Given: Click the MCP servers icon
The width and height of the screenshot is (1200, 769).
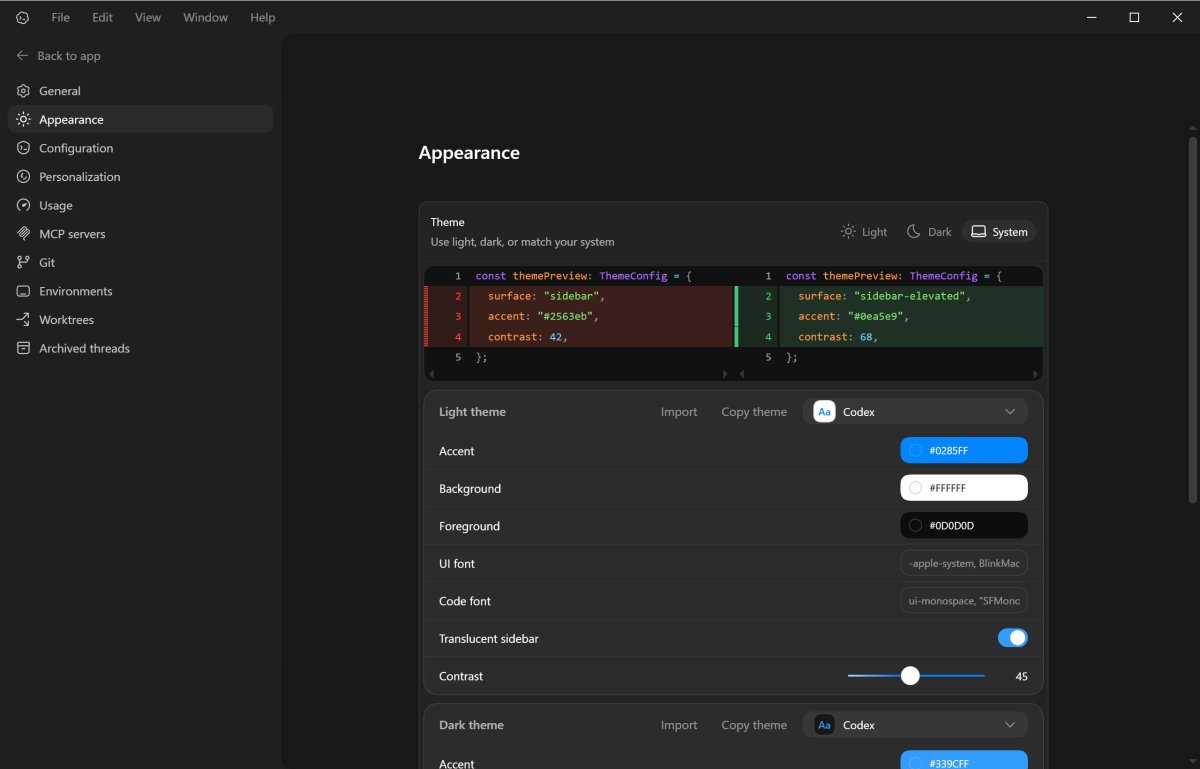Looking at the screenshot, I should [23, 234].
